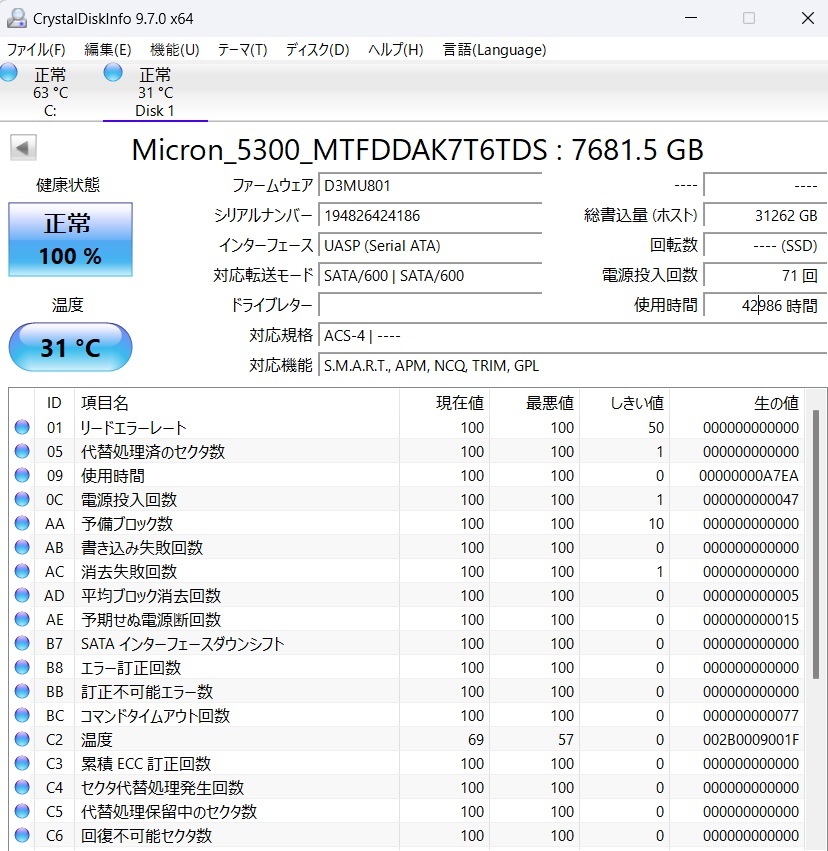Click the features field S.M.A.R.T., APM, NCQ
Screen dimensions: 828x851
[x=573, y=365]
